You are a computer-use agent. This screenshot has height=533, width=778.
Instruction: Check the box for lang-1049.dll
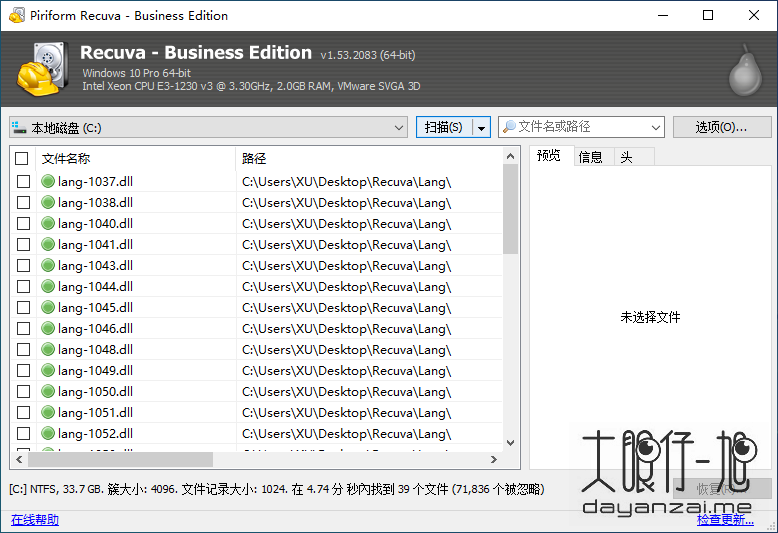coord(23,371)
